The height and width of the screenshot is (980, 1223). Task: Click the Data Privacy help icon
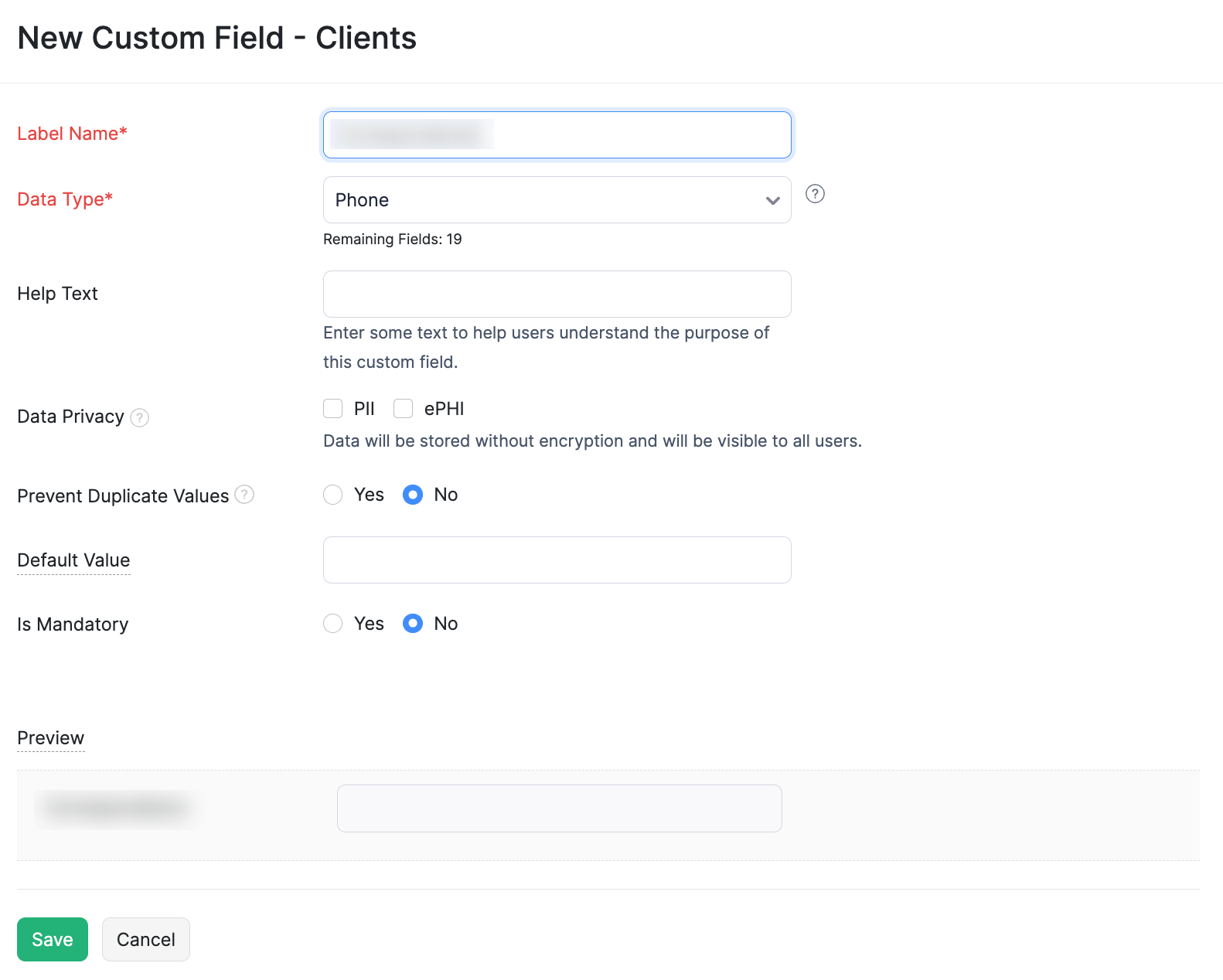[x=139, y=418]
